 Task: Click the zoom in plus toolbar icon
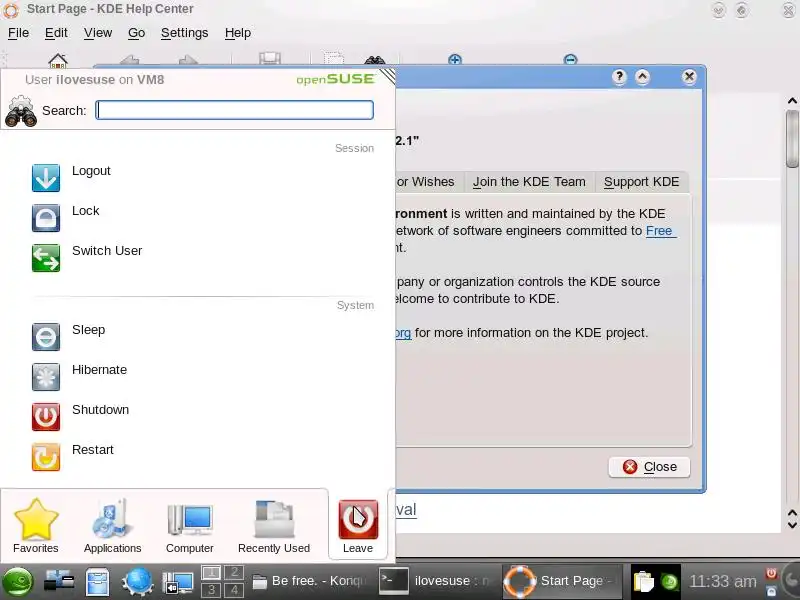pos(455,60)
